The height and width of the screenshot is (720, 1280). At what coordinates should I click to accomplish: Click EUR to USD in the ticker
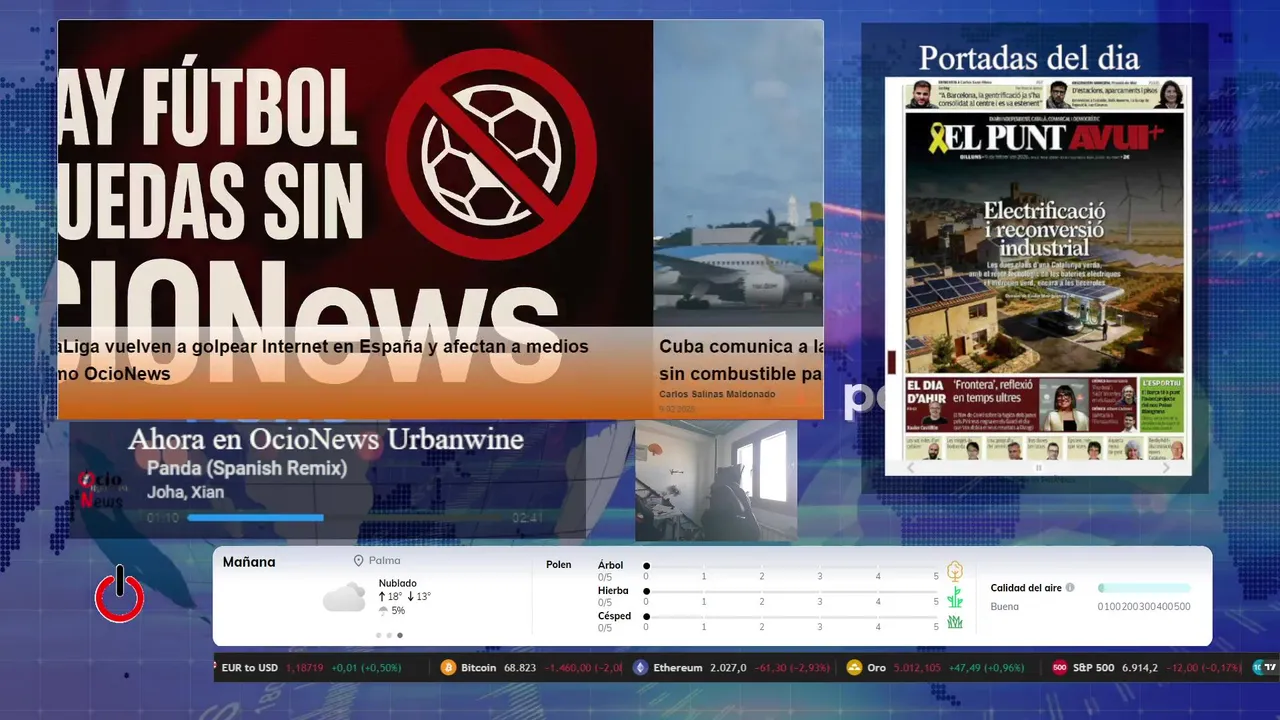pos(250,668)
